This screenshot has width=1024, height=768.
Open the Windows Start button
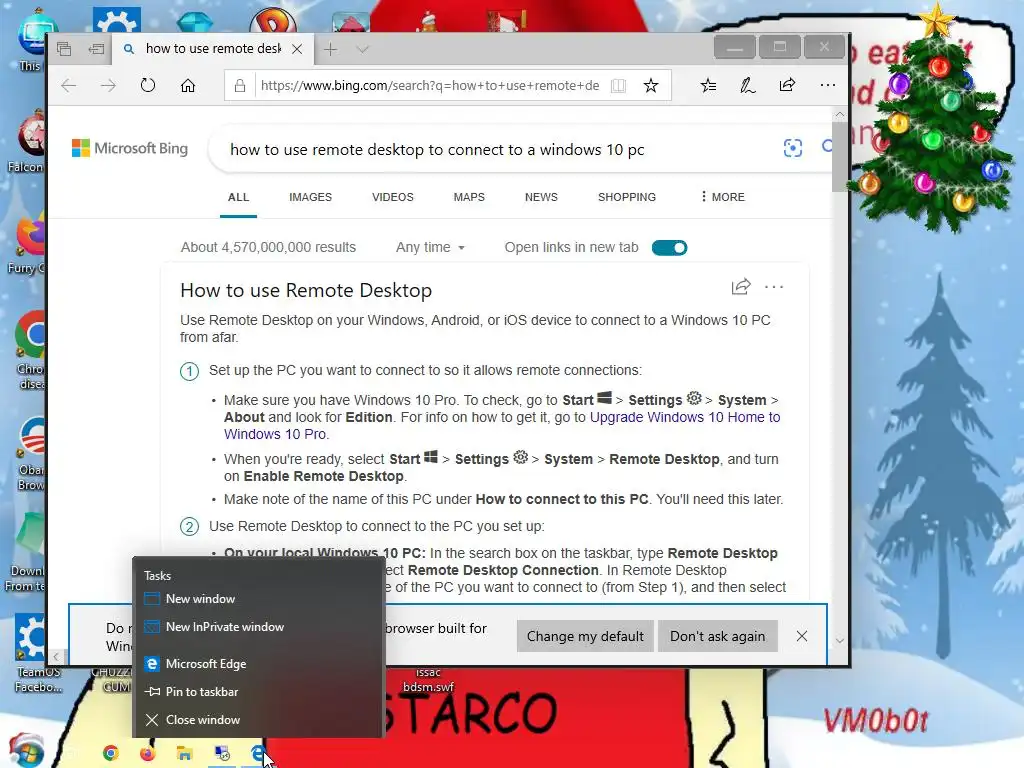coord(25,751)
